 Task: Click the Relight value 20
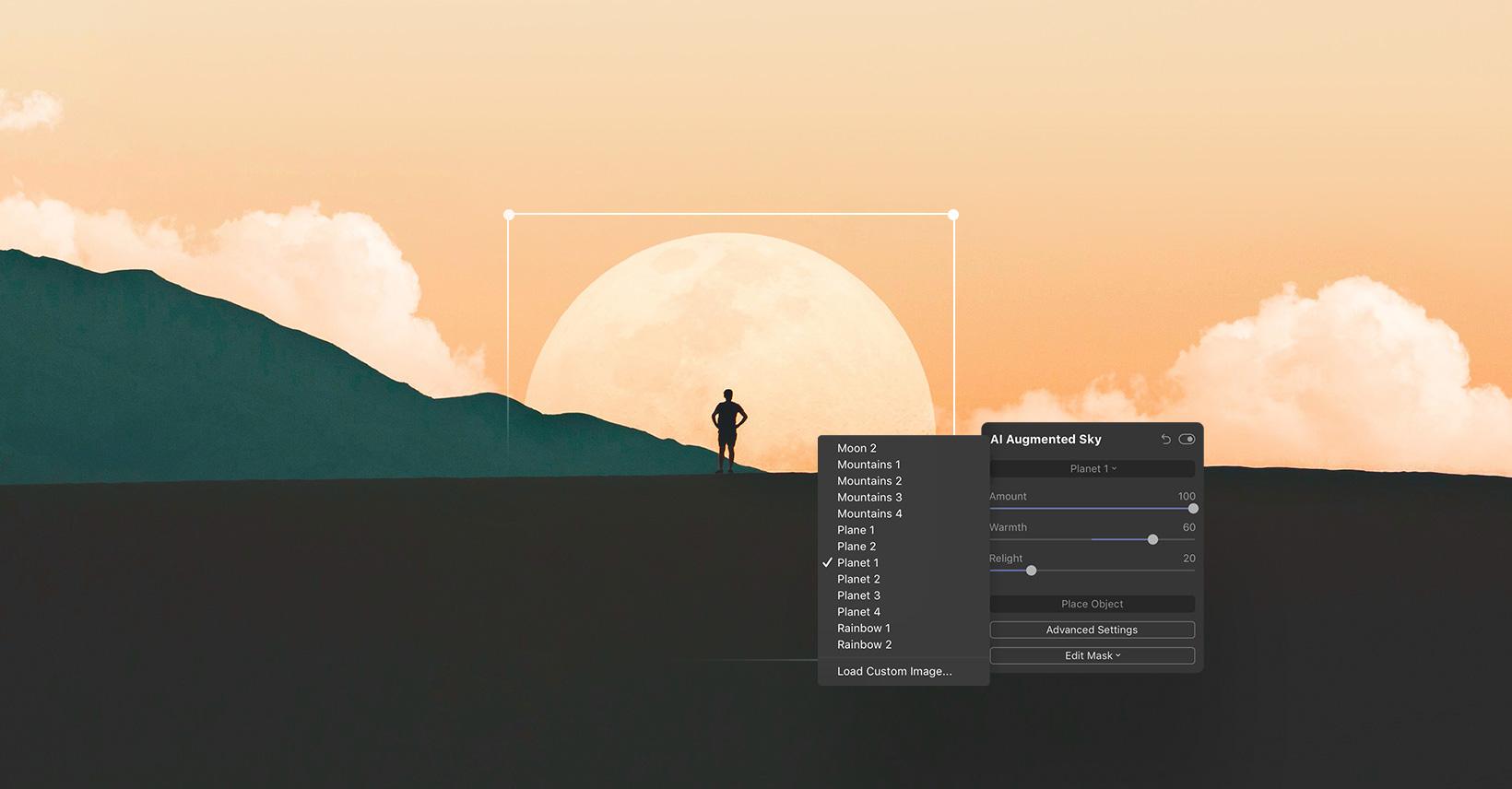(x=1189, y=559)
